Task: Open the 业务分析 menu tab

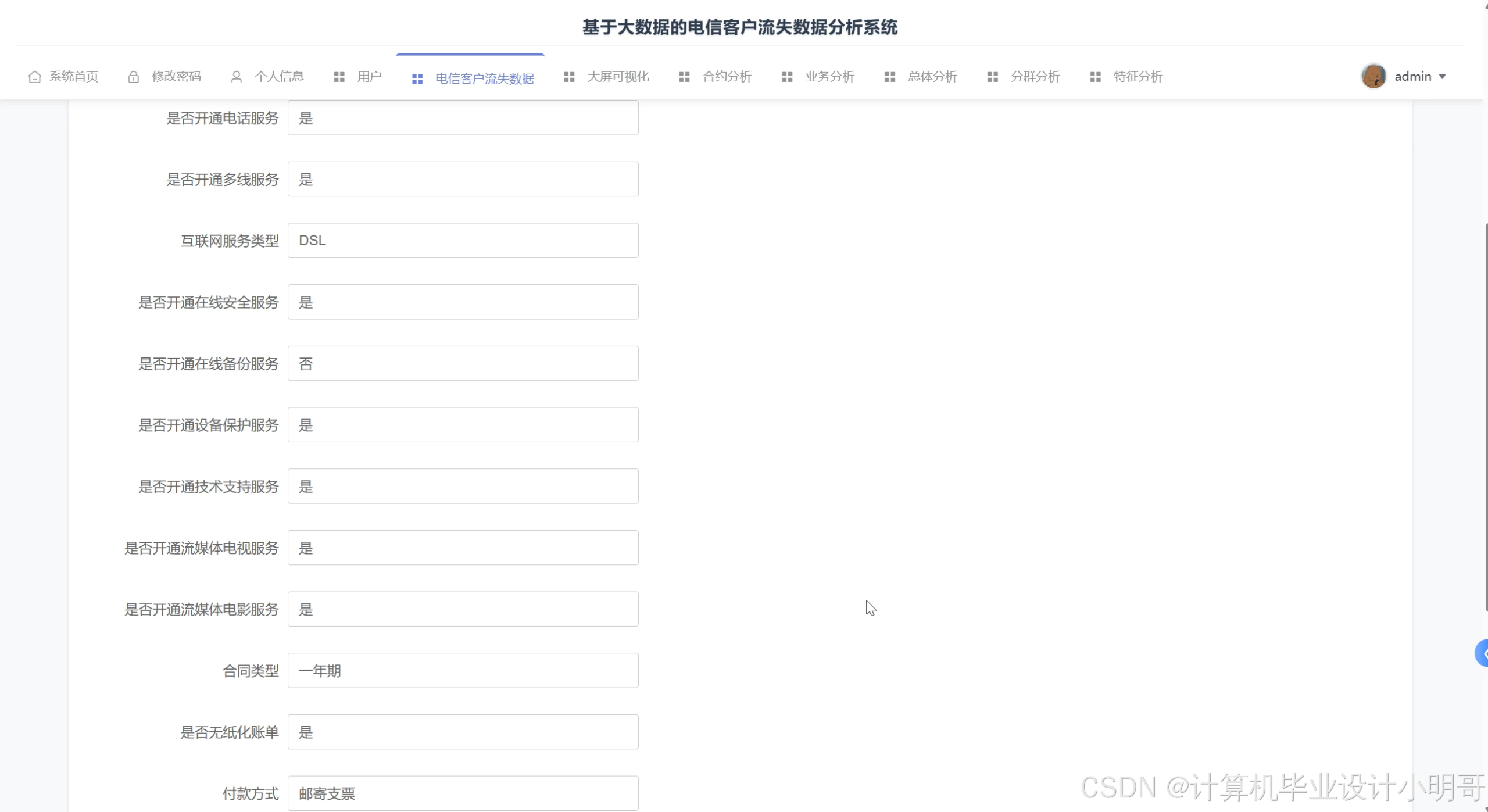Action: (x=829, y=77)
